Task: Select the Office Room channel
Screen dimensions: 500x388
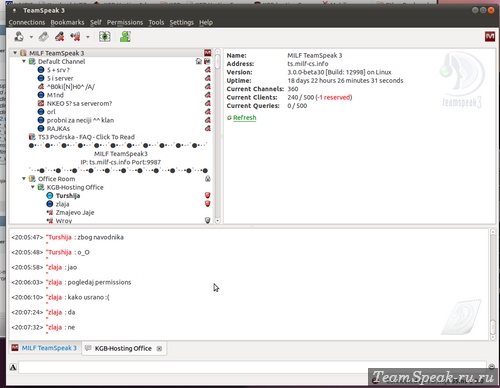Action: click(x=56, y=179)
